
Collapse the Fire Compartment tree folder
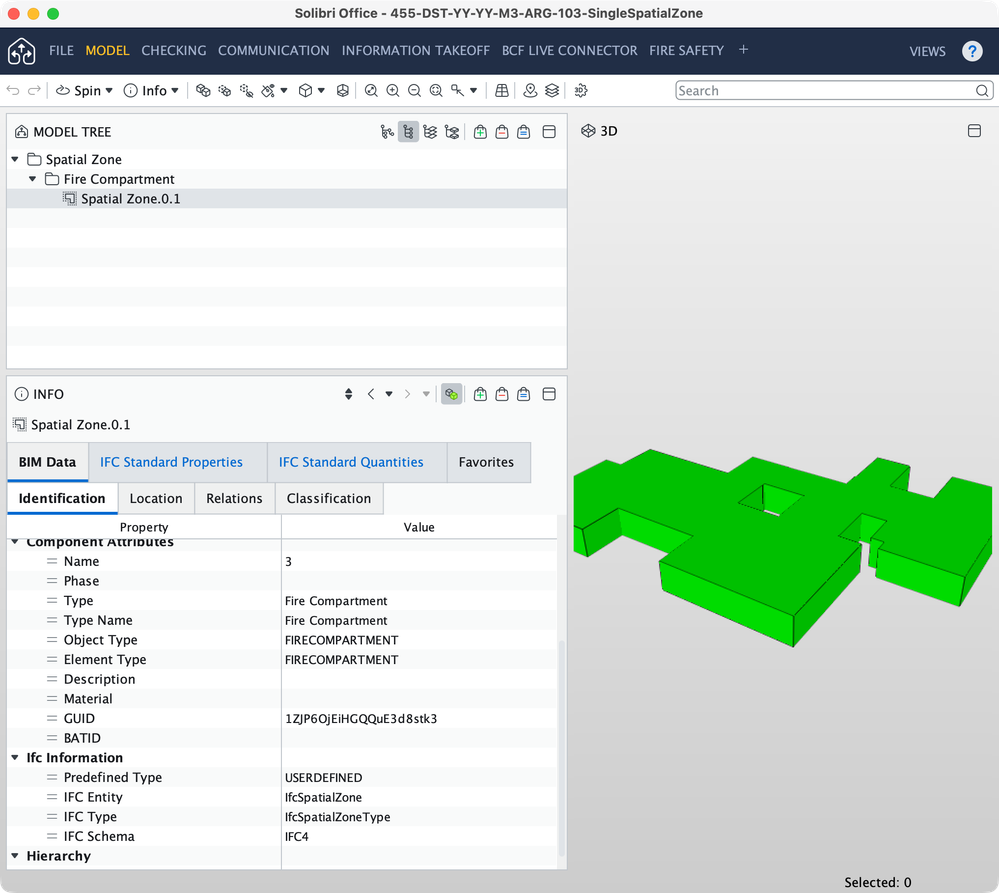click(x=33, y=179)
